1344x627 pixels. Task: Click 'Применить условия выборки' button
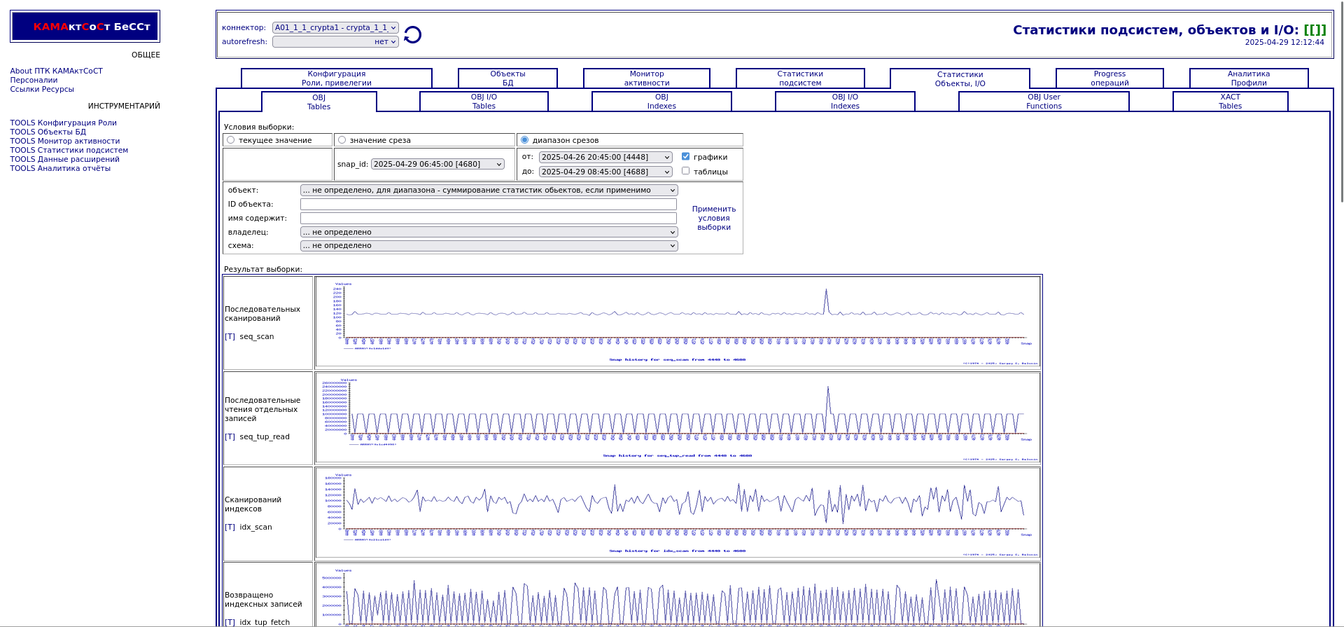713,218
